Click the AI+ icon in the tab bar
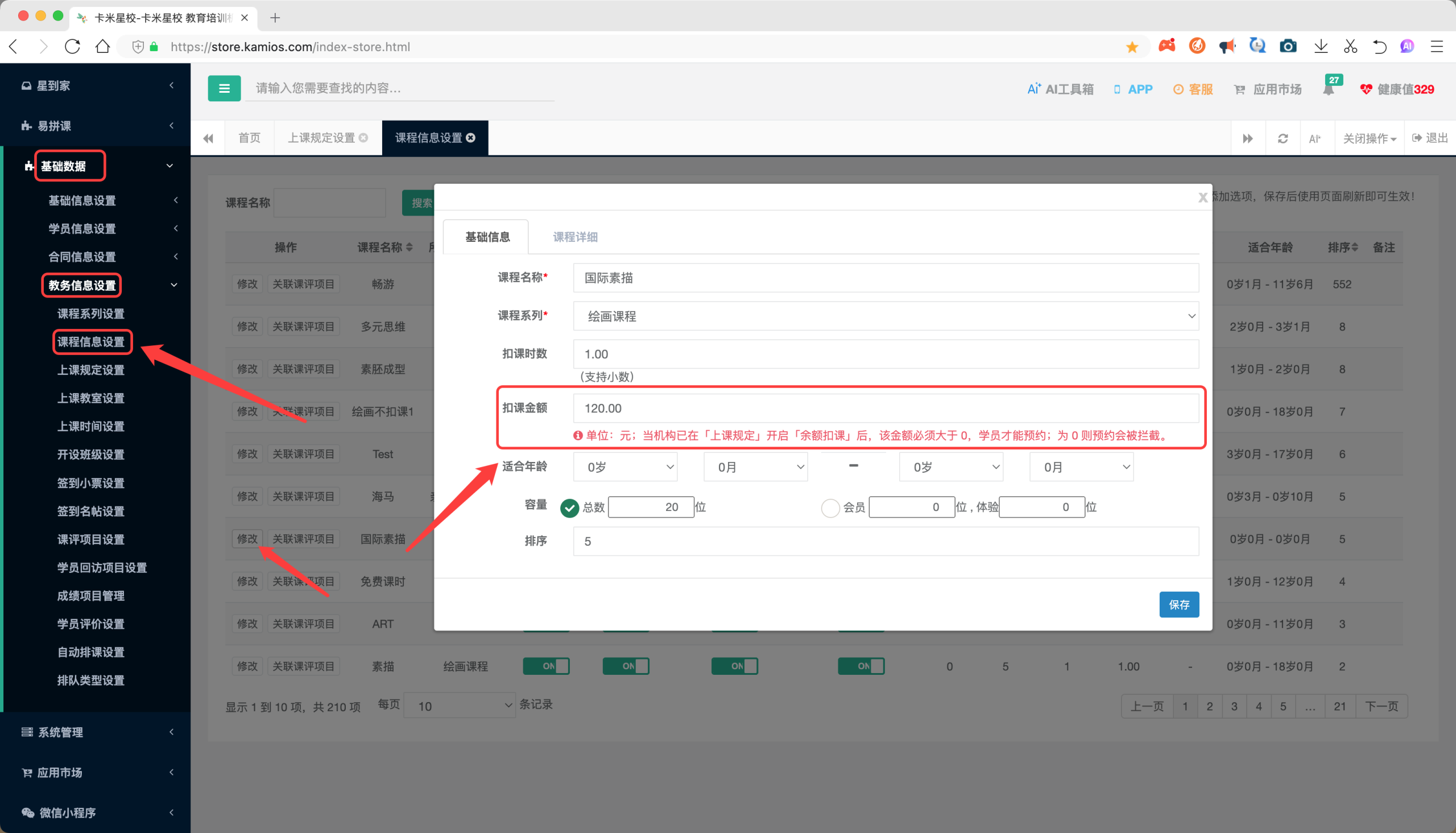Viewport: 1456px width, 833px height. point(1314,138)
